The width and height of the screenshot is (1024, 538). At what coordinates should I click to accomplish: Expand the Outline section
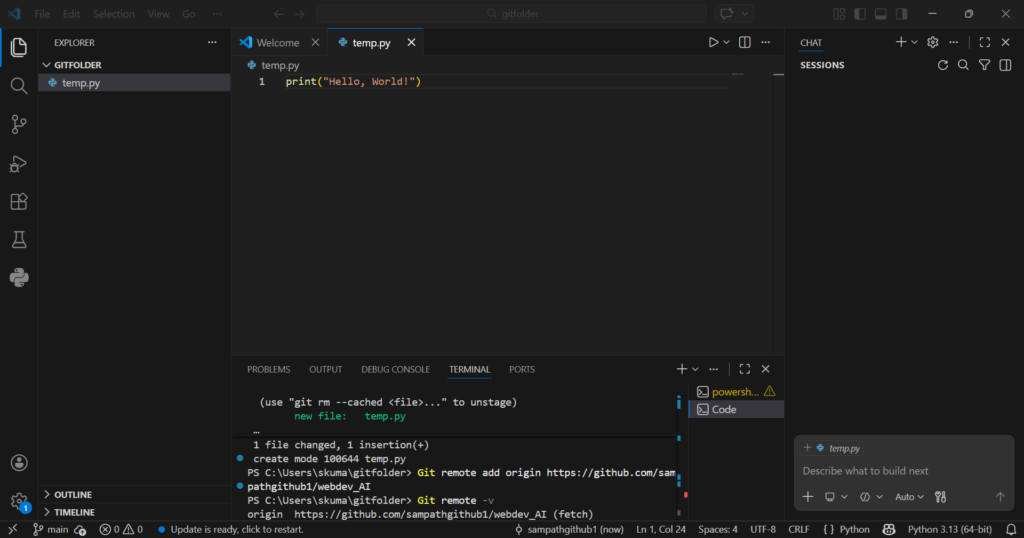tap(73, 494)
